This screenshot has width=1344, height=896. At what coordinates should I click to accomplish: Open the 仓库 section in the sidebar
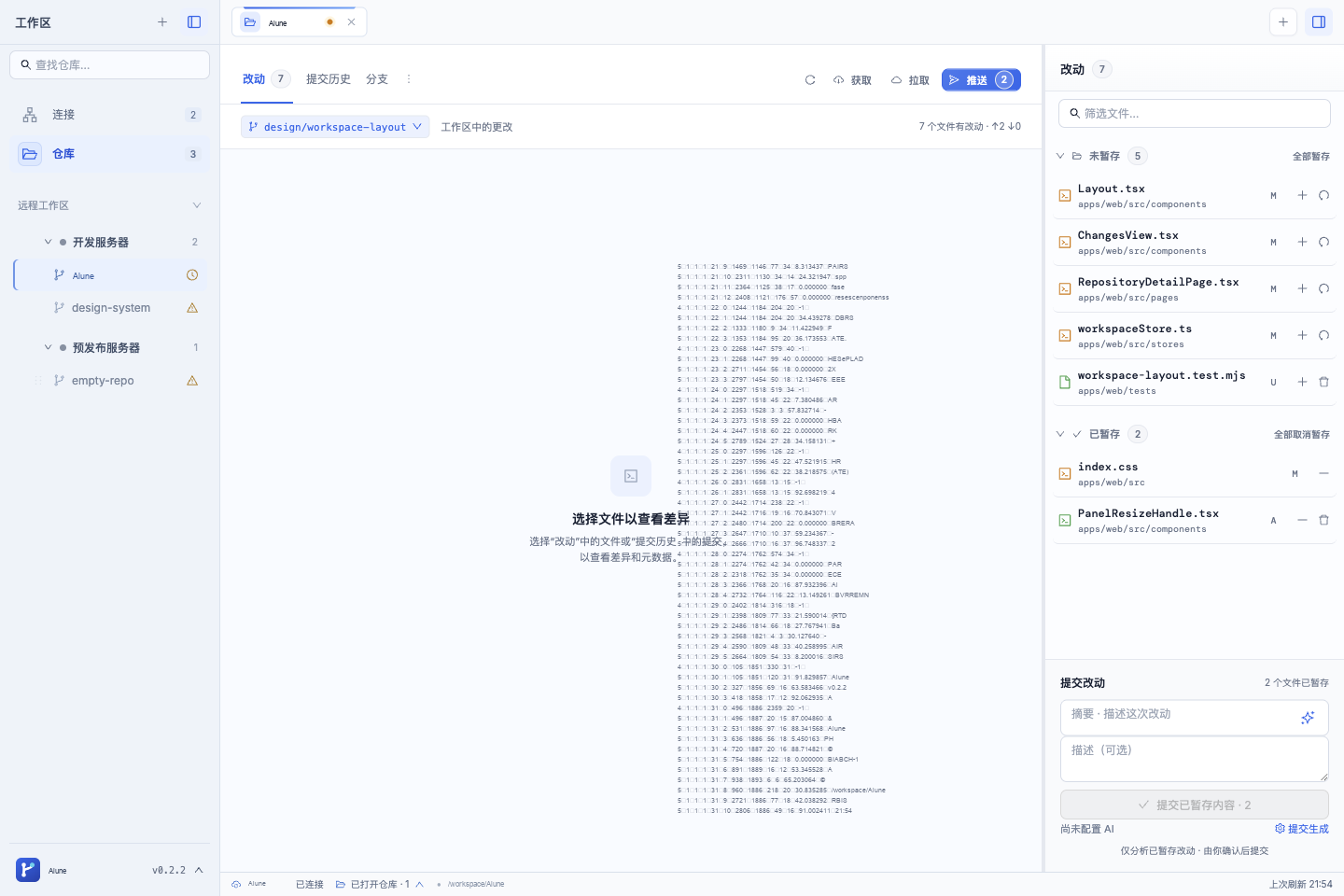[x=110, y=154]
